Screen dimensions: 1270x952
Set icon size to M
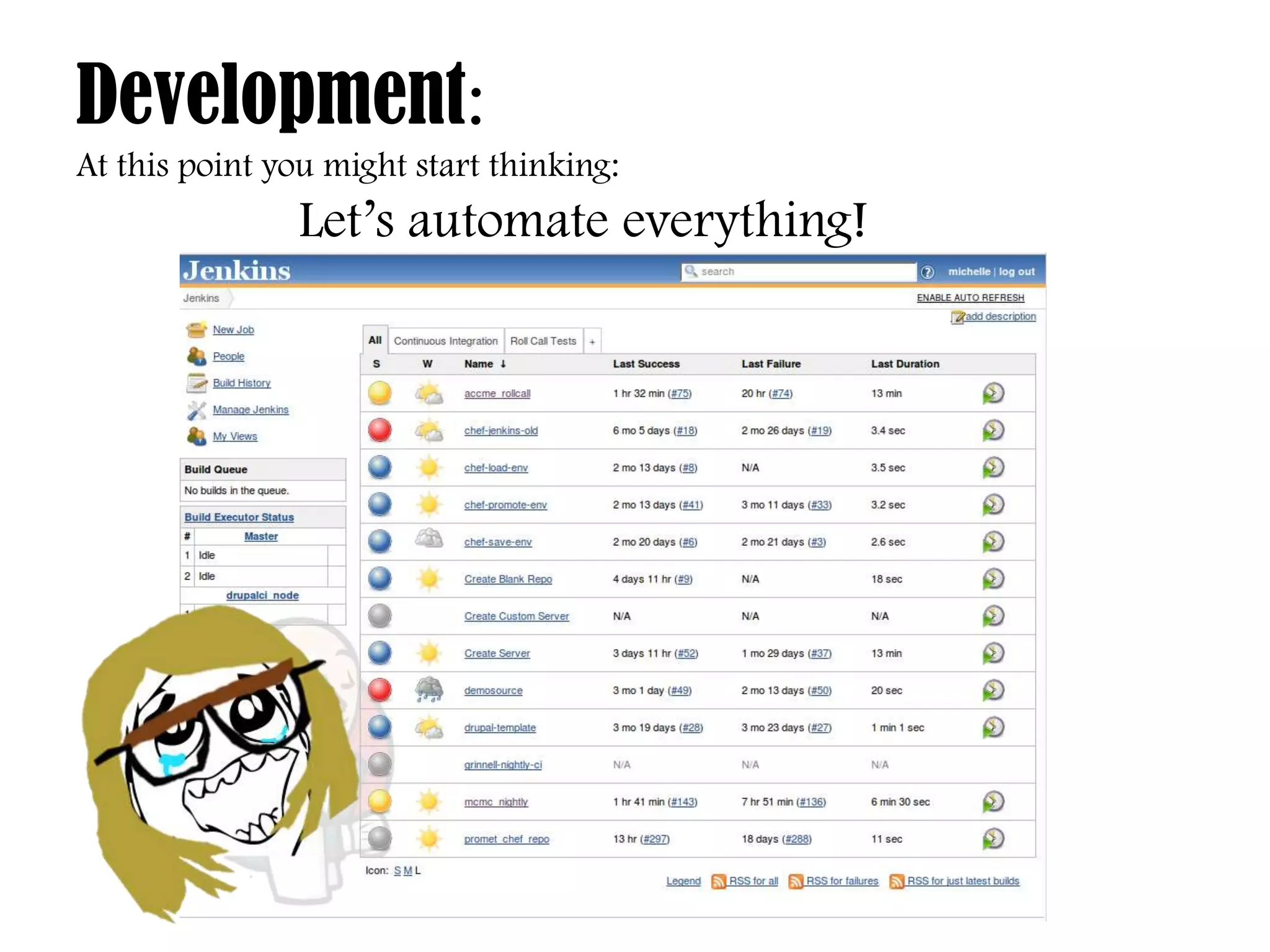[x=407, y=871]
